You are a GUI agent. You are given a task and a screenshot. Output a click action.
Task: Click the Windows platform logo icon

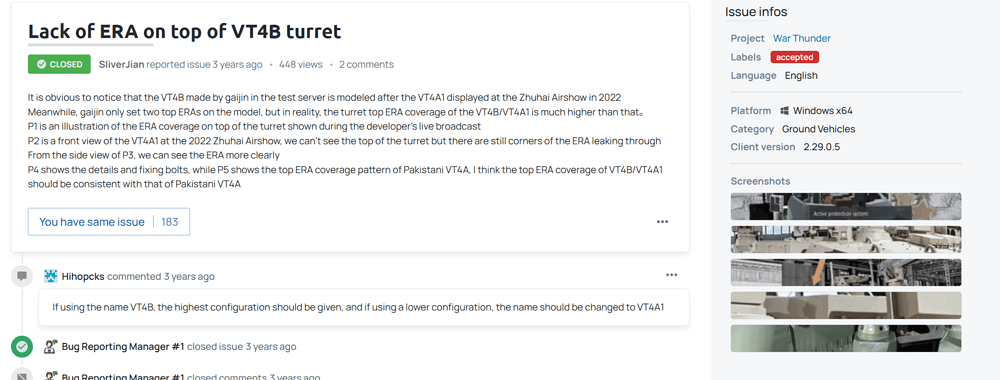point(784,111)
